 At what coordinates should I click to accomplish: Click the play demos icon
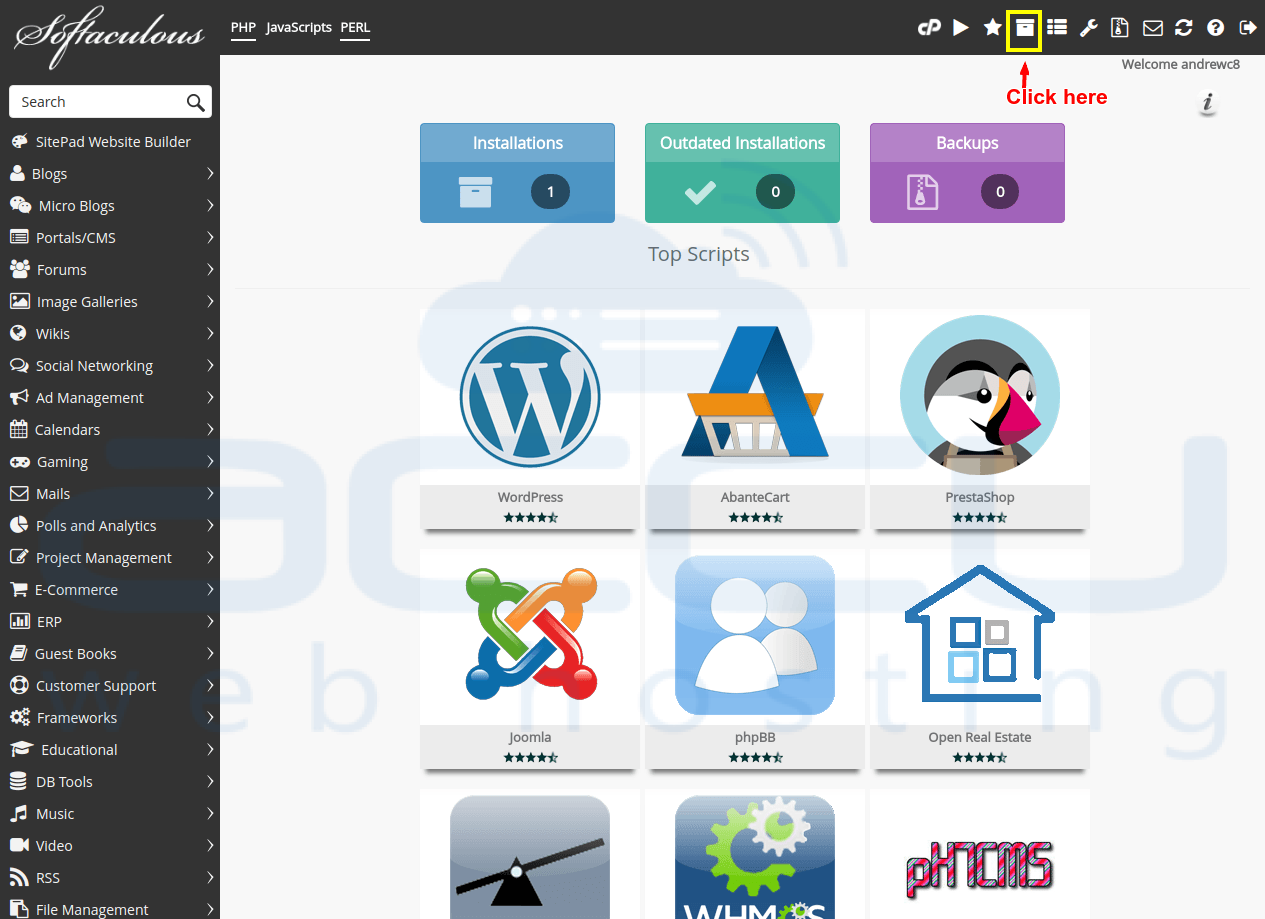[961, 28]
